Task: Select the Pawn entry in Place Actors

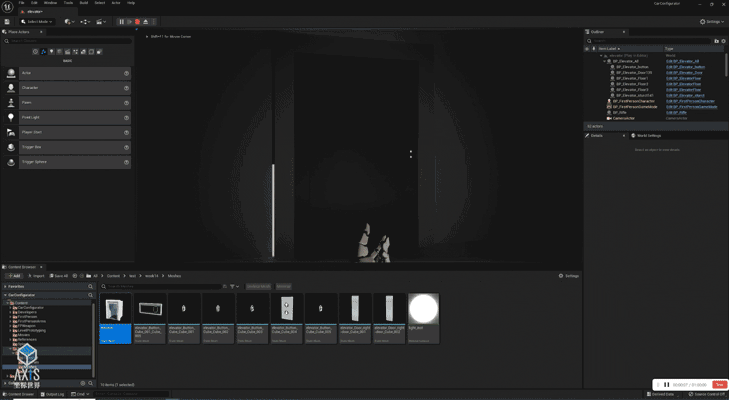Action: pyautogui.click(x=68, y=103)
